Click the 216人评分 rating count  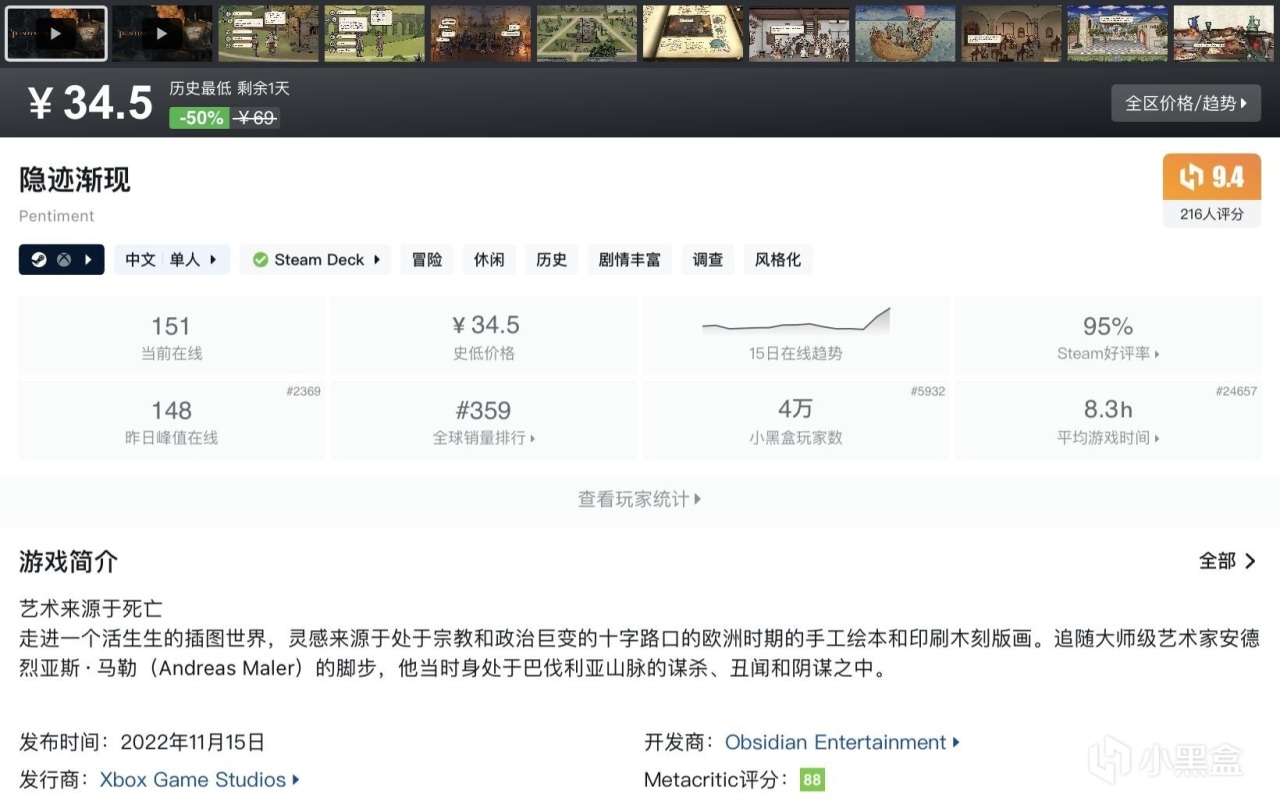pyautogui.click(x=1212, y=213)
